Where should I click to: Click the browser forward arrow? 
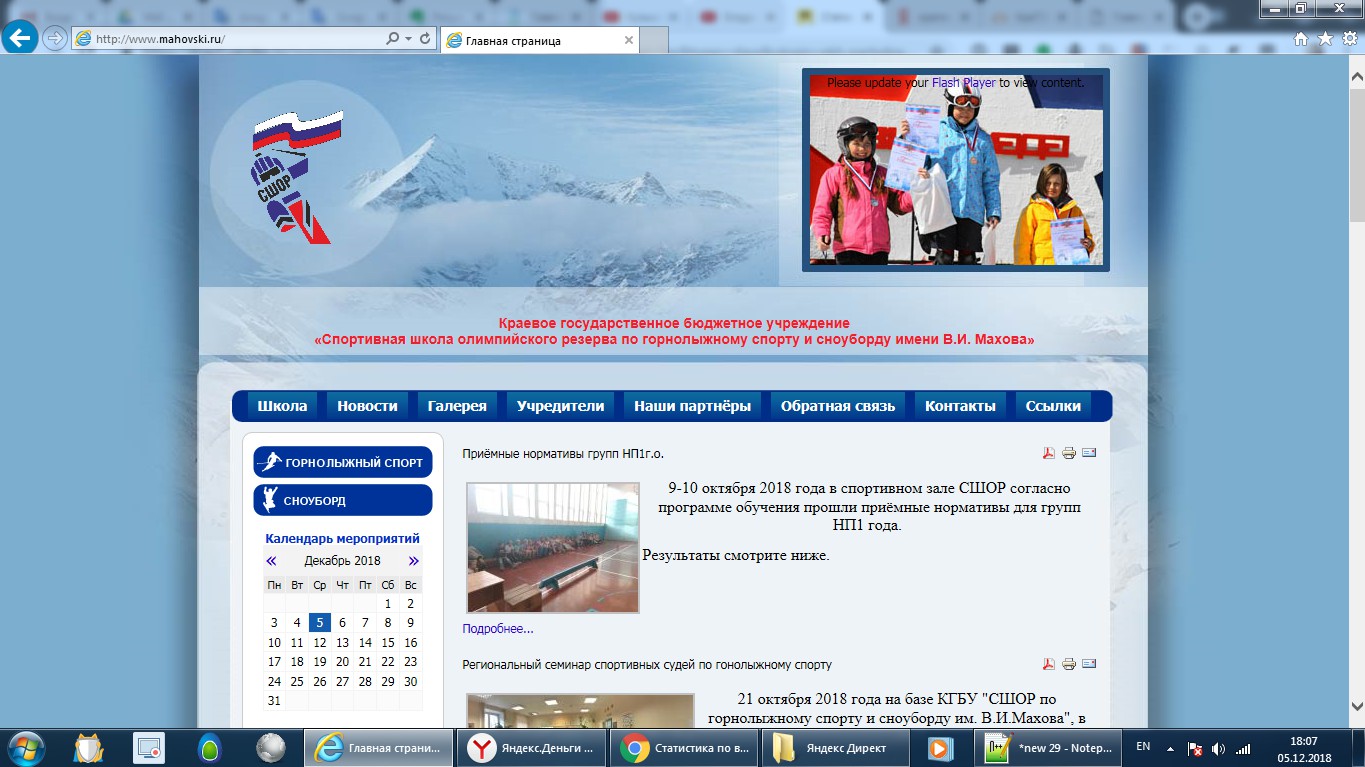coord(54,38)
